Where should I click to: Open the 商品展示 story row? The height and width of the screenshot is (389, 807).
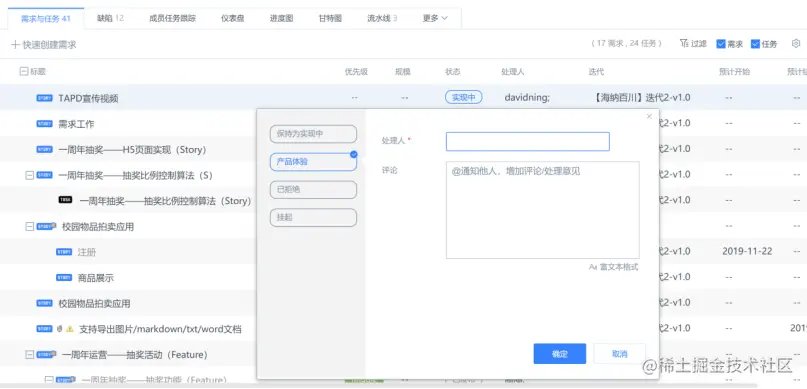96,278
